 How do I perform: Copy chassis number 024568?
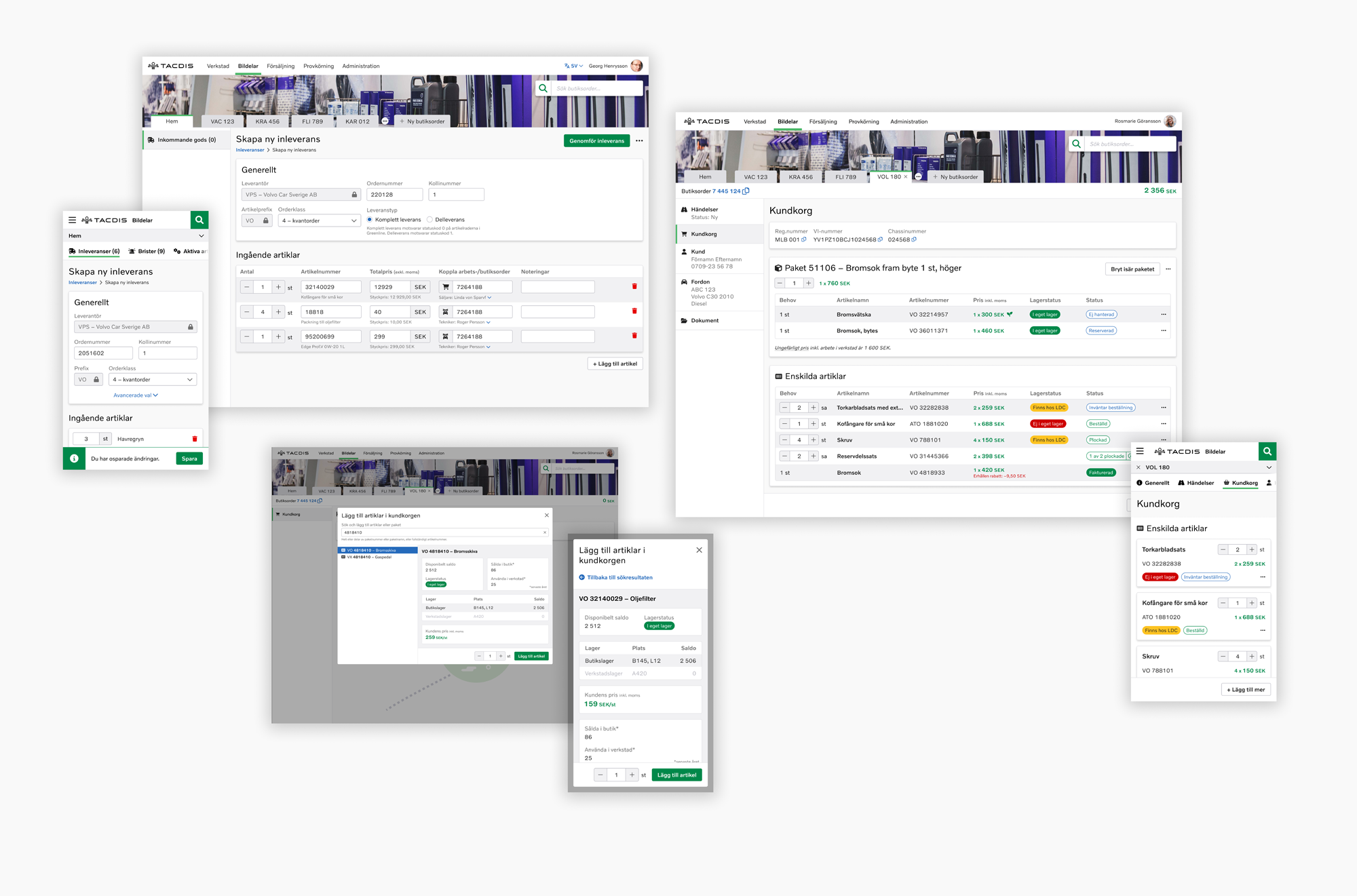(914, 239)
